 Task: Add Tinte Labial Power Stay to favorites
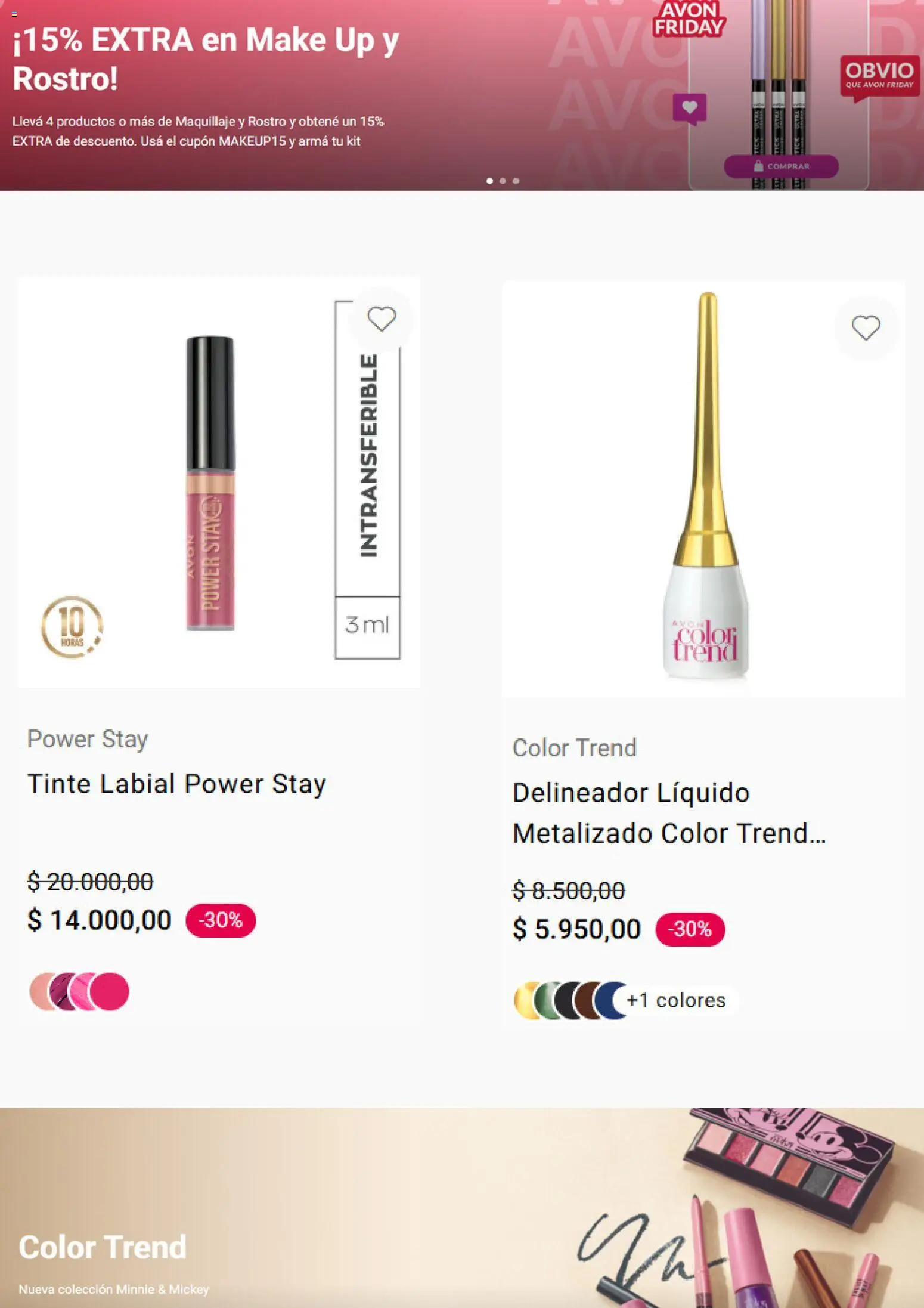pos(382,318)
